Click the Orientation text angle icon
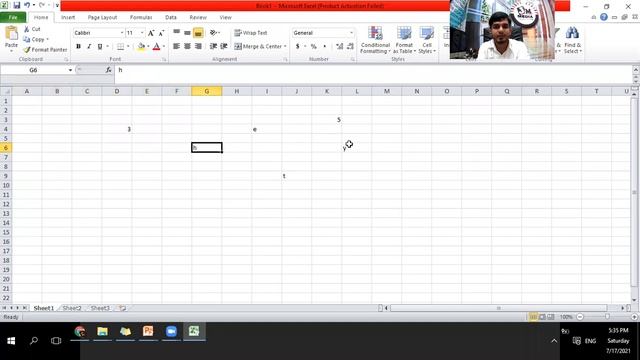Viewport: 640px width, 360px height. (213, 33)
